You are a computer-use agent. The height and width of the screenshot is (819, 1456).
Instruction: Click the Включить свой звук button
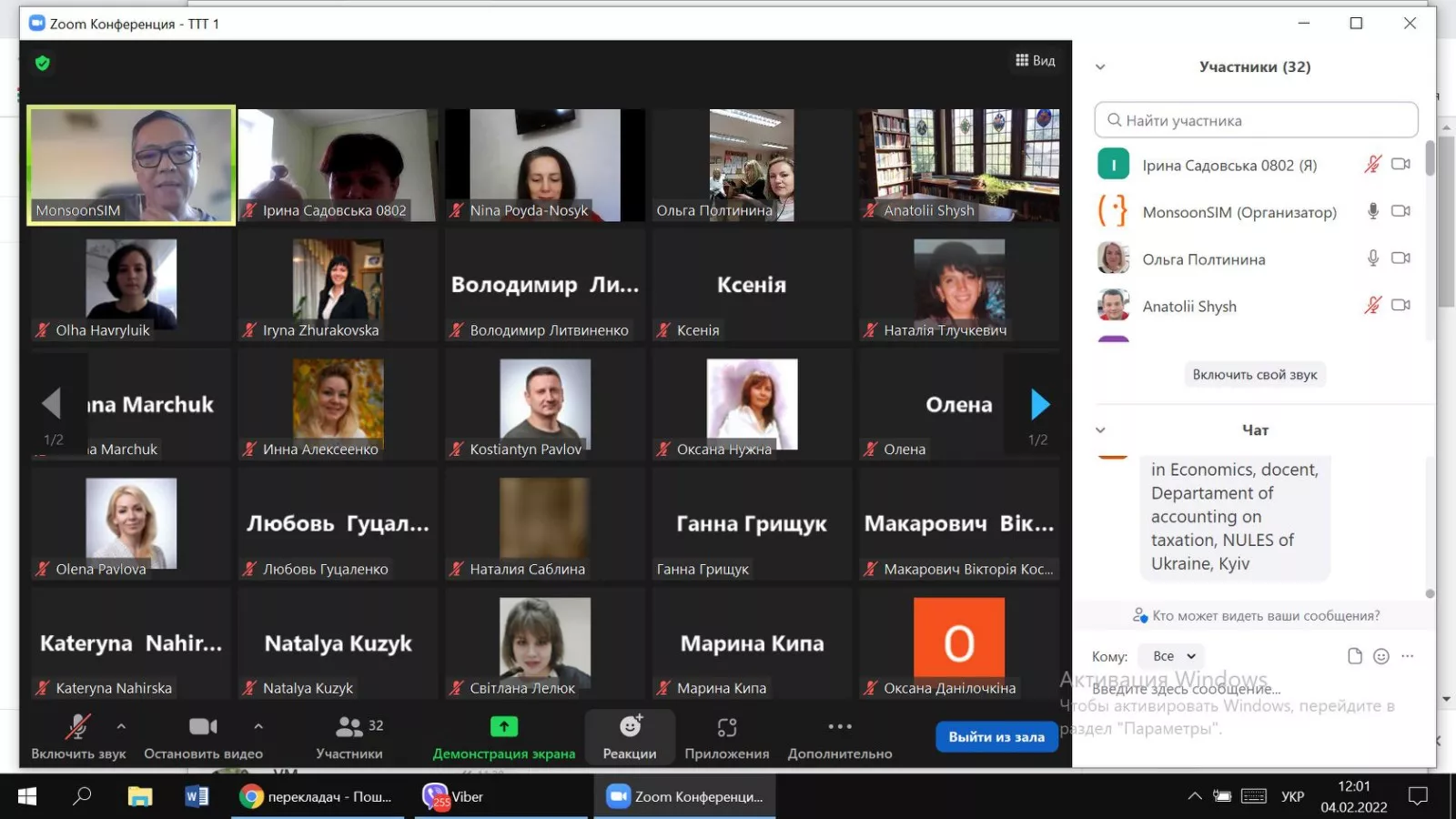(1254, 374)
